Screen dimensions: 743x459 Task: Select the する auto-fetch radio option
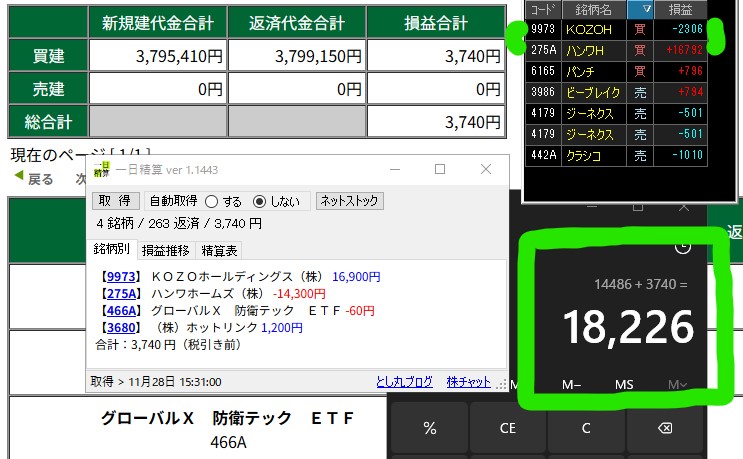[x=210, y=201]
